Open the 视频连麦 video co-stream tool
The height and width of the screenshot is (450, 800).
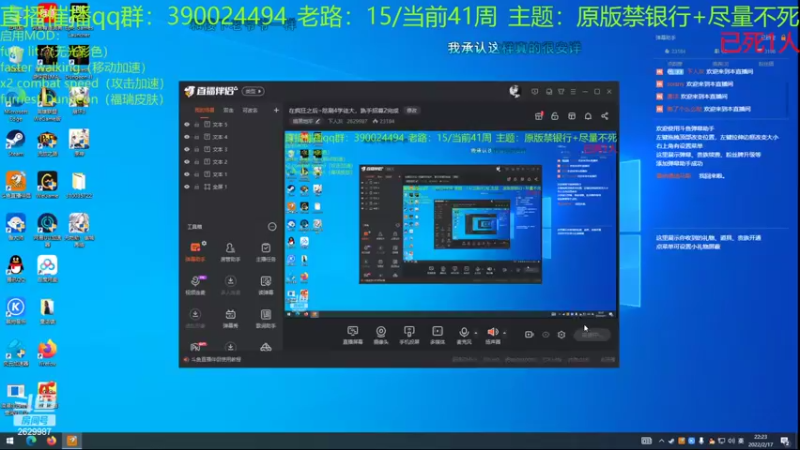click(x=195, y=285)
